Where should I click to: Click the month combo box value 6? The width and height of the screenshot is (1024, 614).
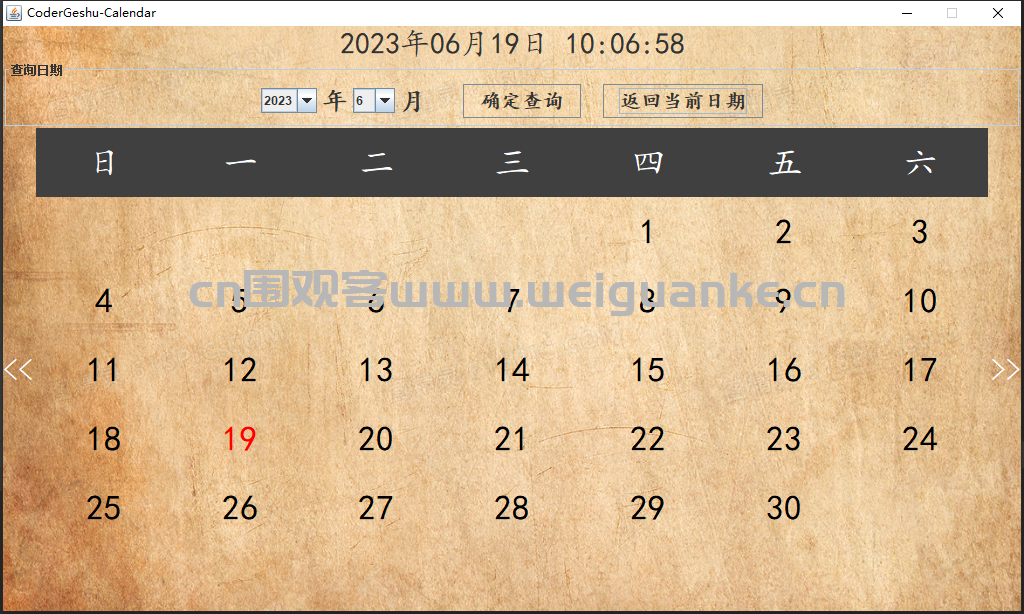364,101
